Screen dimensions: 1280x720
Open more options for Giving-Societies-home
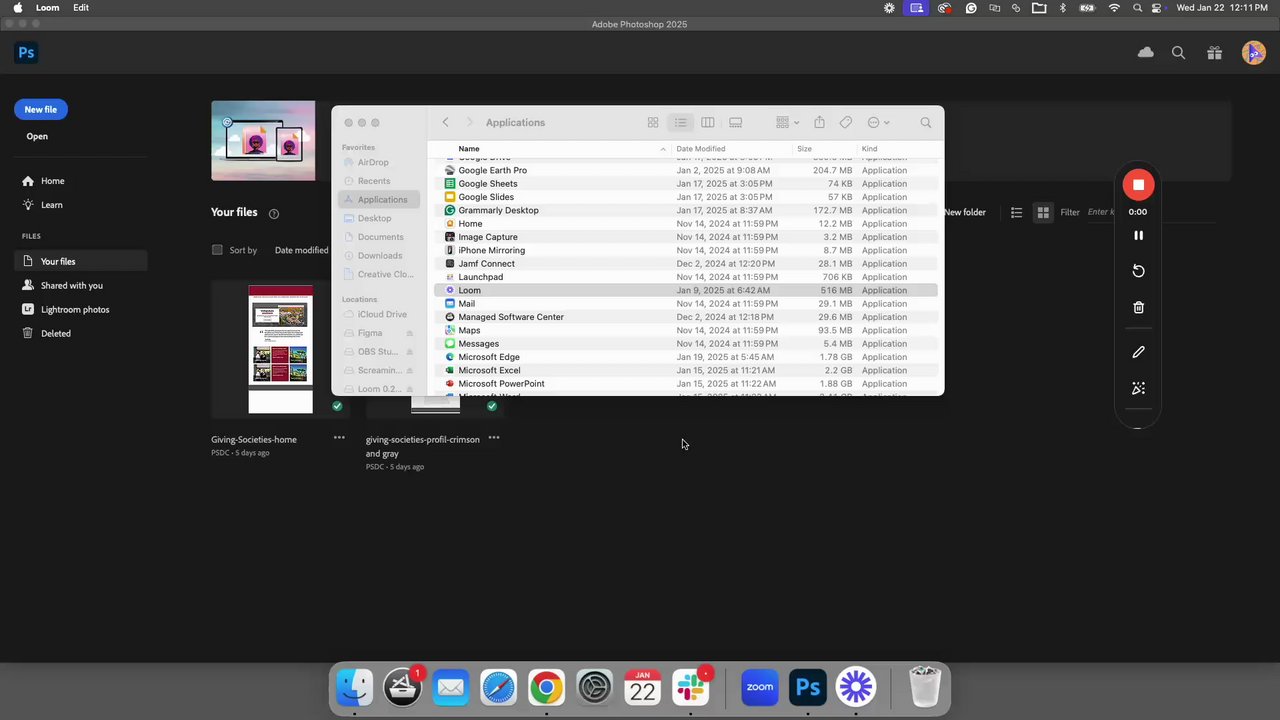339,438
